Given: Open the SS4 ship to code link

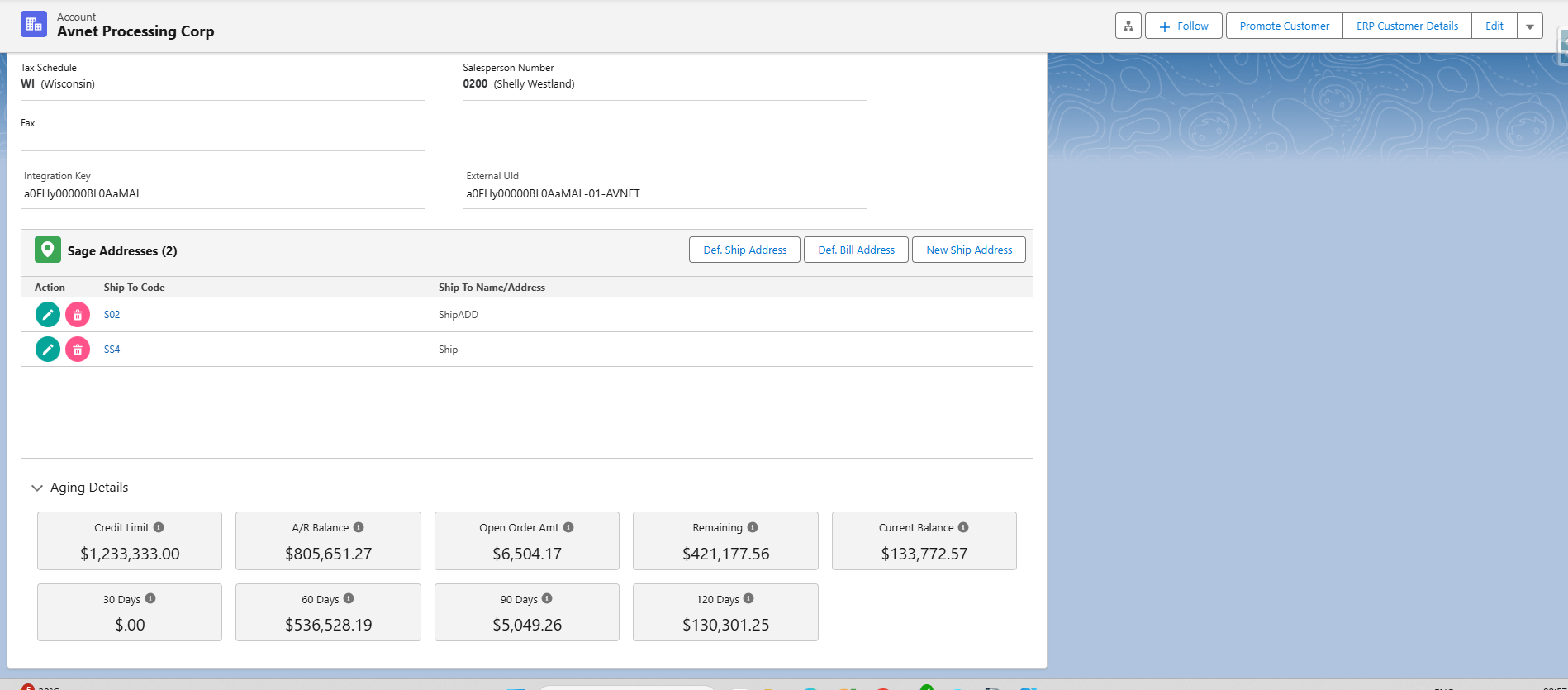Looking at the screenshot, I should click(x=112, y=350).
